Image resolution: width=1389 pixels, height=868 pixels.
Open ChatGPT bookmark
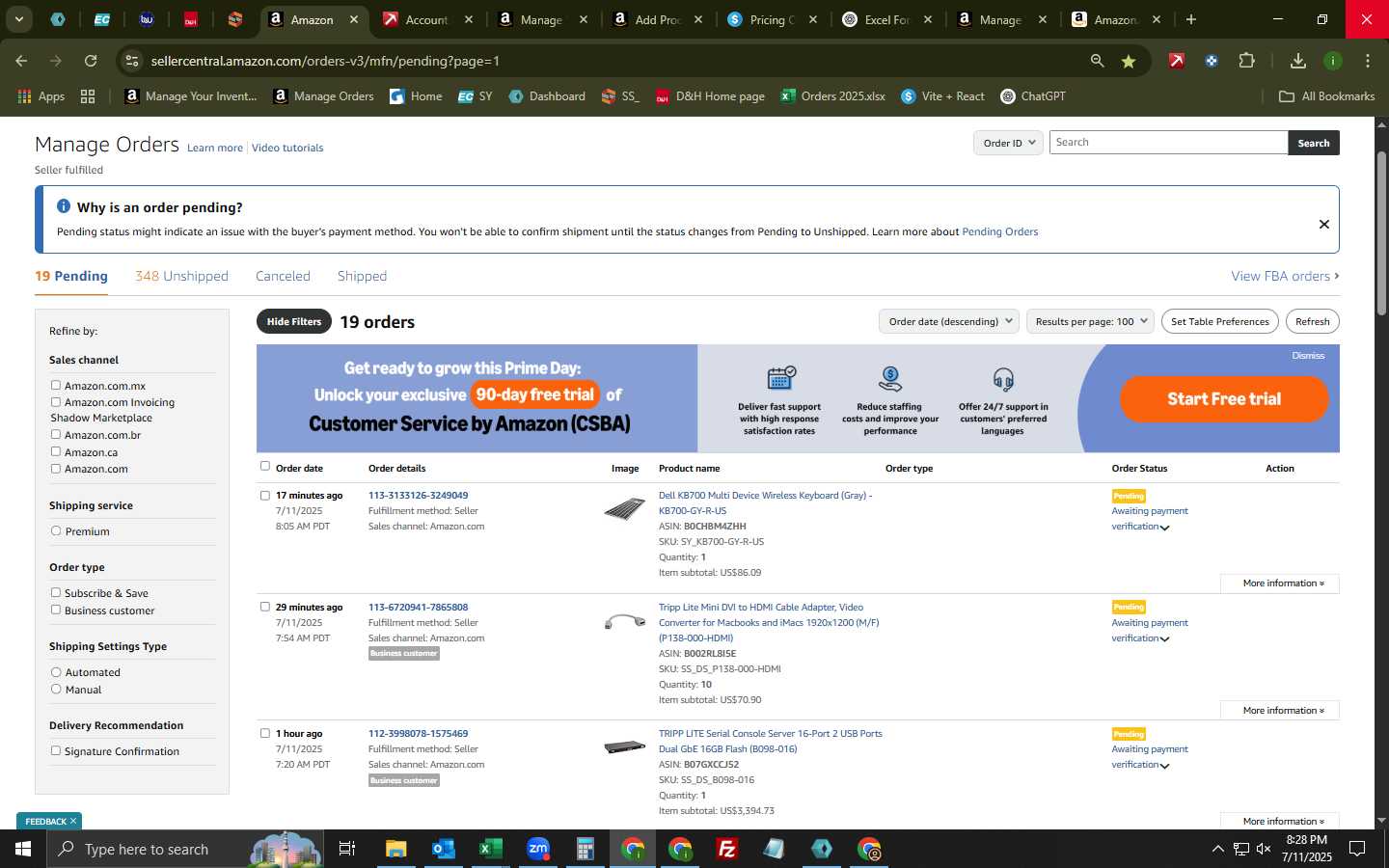pos(1033,96)
